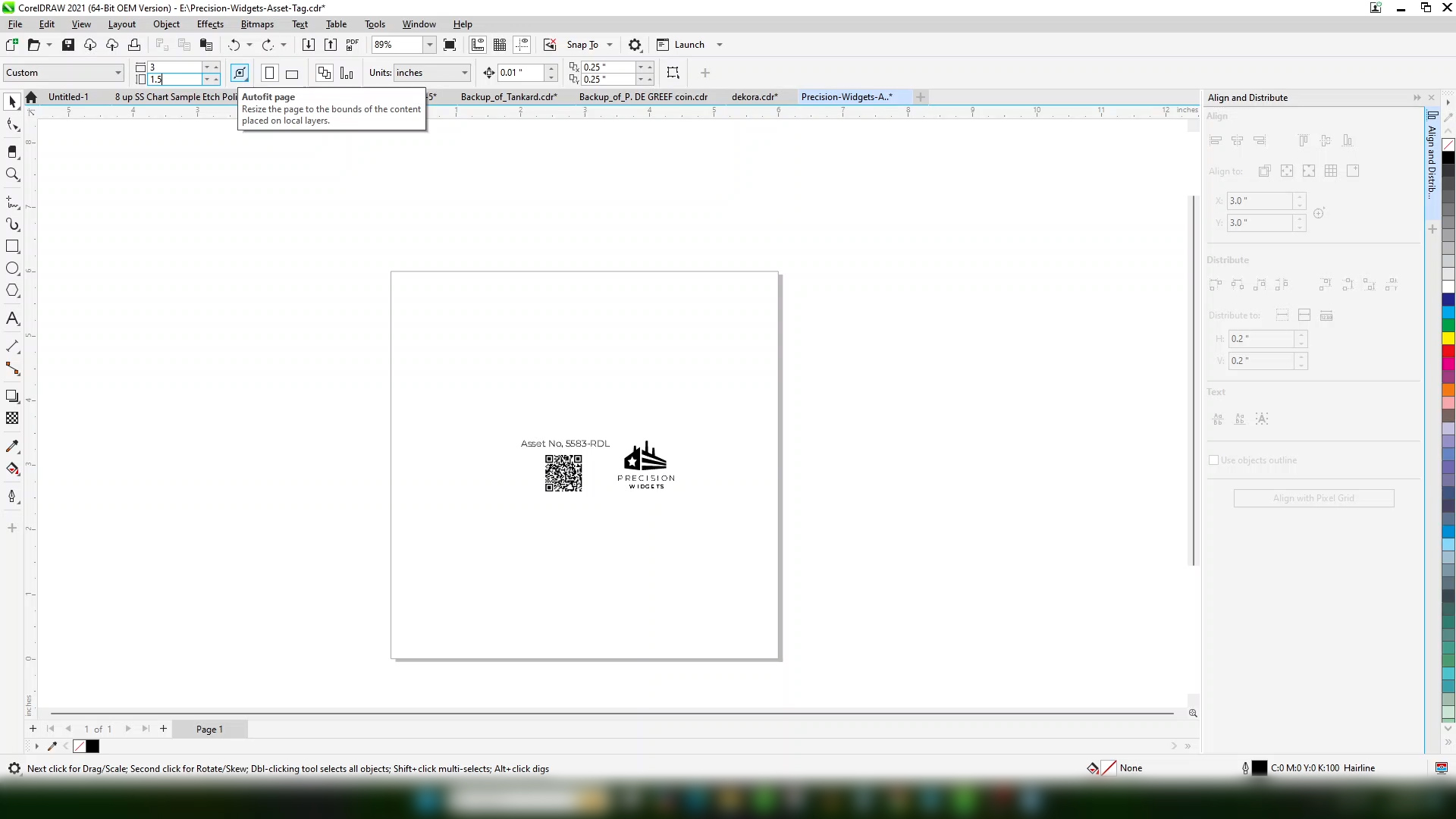Switch to the dekora.cdr tab
Image resolution: width=1456 pixels, height=819 pixels.
754,97
